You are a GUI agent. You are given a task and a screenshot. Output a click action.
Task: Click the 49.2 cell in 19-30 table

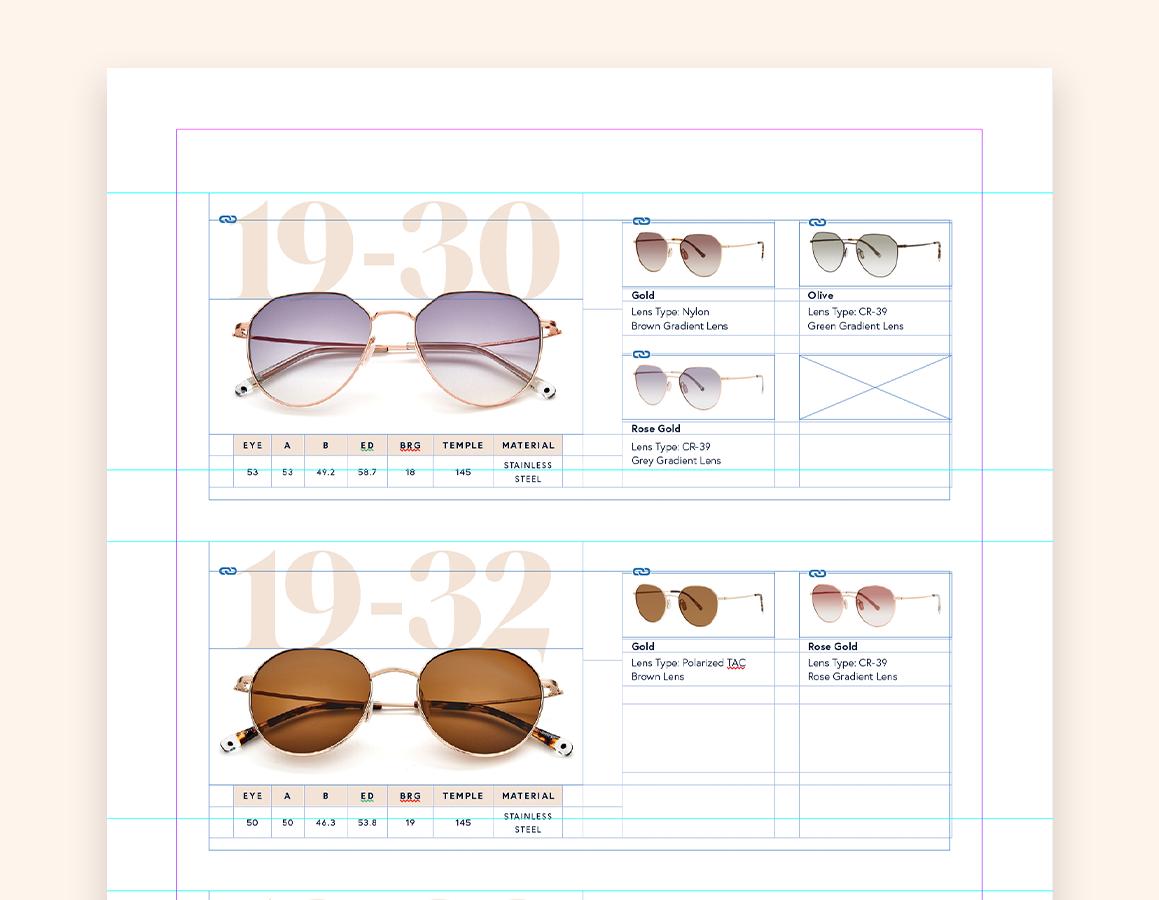coord(325,472)
